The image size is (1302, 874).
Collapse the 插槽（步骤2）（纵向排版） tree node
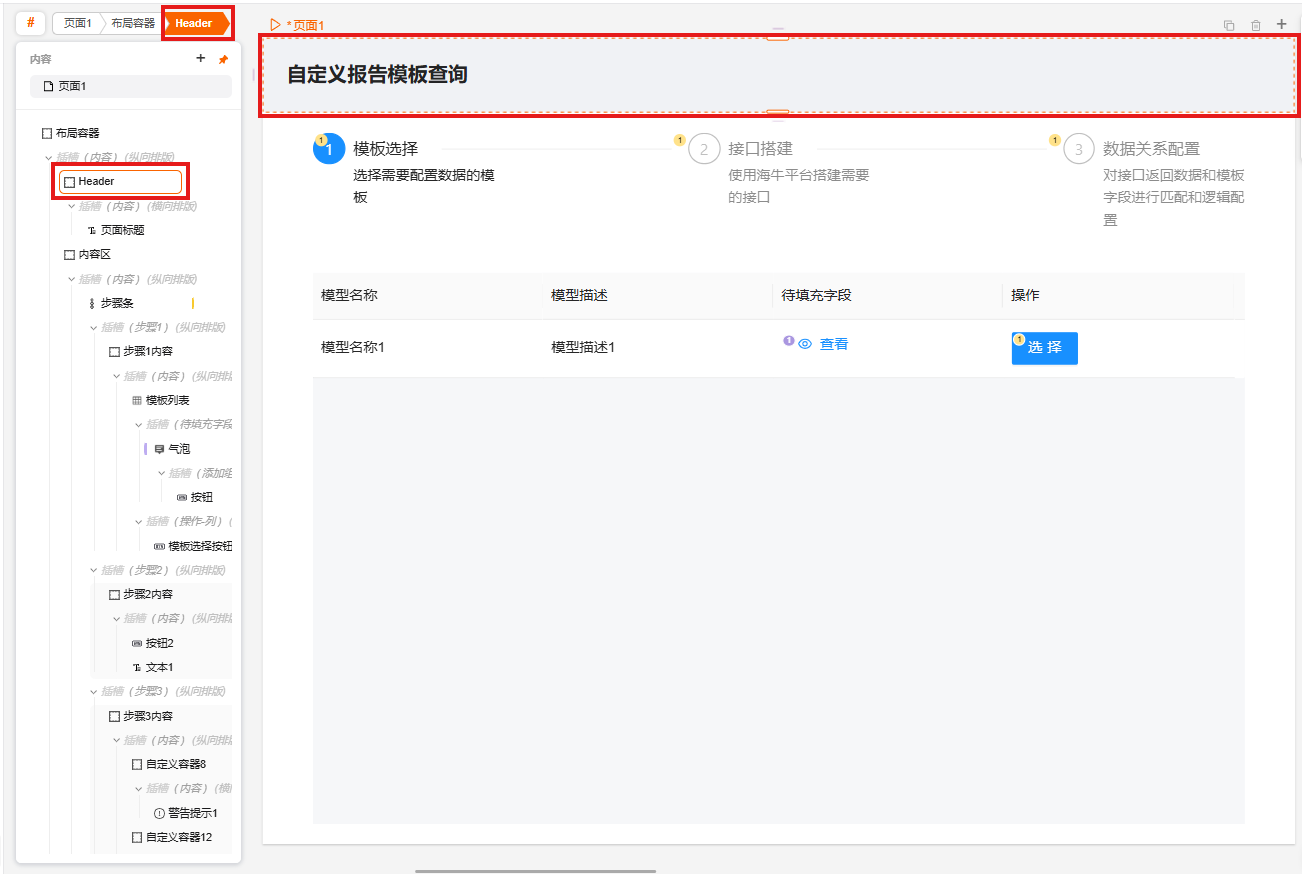(x=92, y=569)
